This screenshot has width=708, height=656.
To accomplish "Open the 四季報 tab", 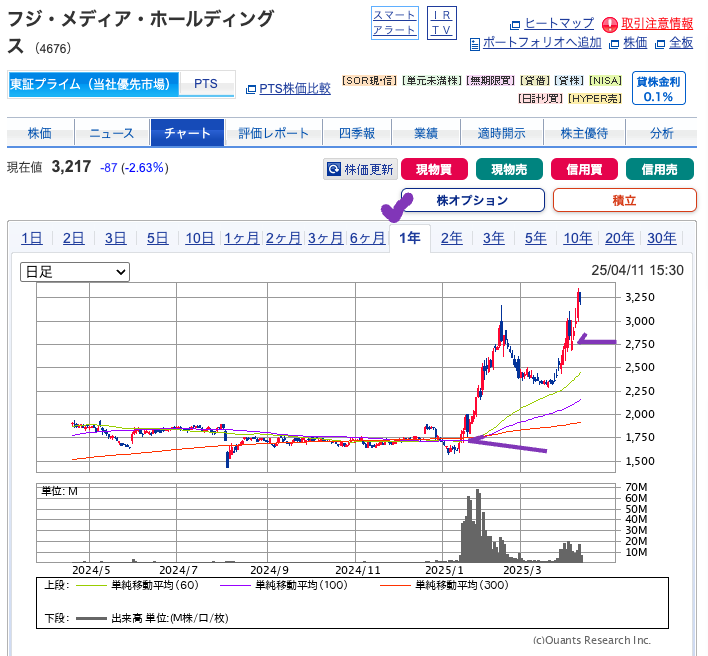I will pos(357,133).
